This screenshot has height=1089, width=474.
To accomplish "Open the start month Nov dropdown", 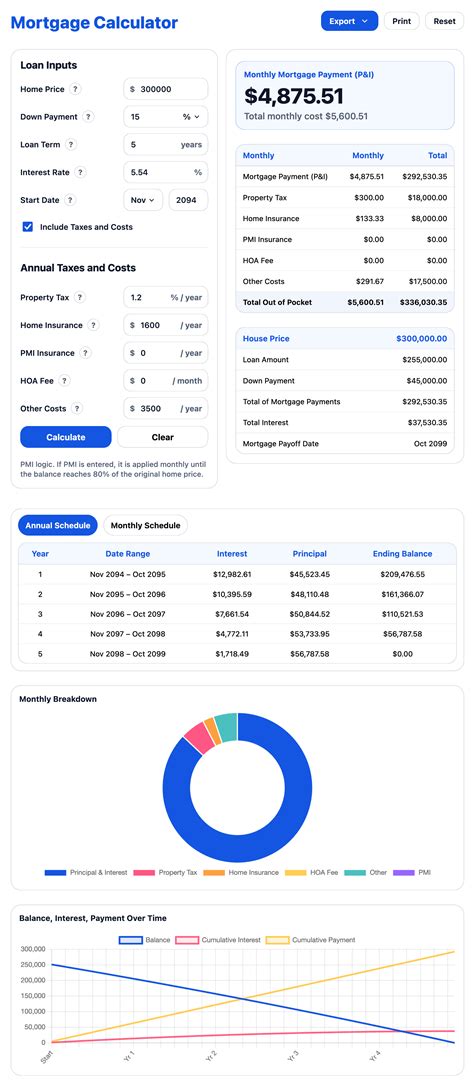I will pos(143,200).
